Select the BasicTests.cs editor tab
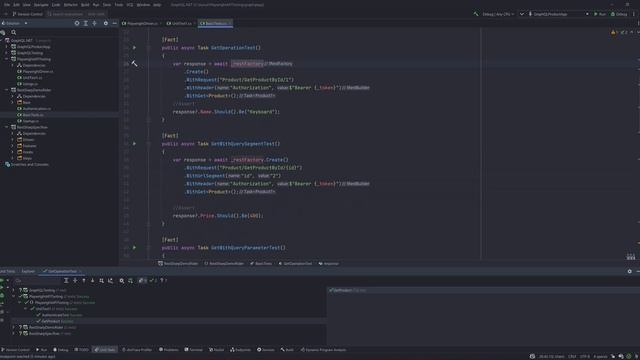This screenshot has height=360, width=640. (216, 23)
